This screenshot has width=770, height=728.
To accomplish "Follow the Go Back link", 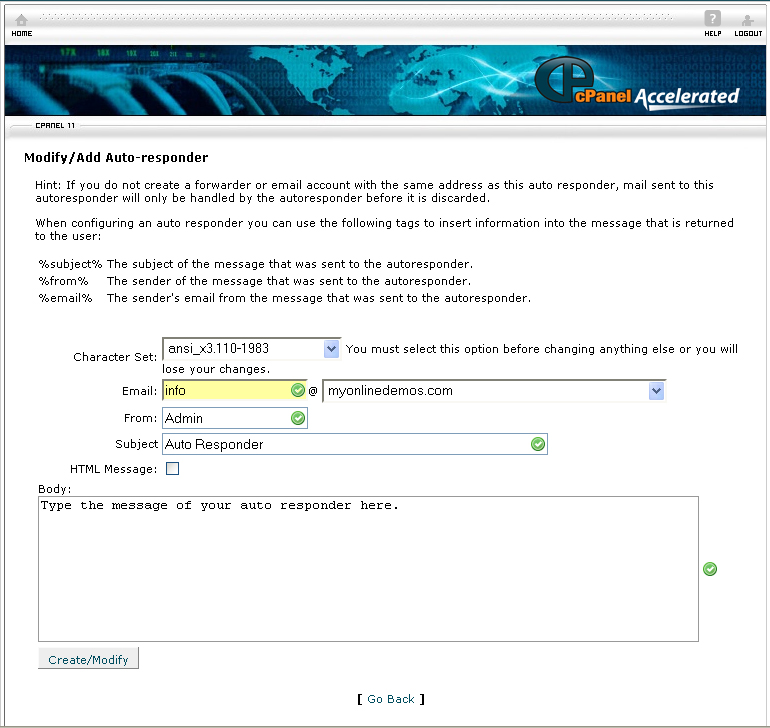I will (x=390, y=699).
